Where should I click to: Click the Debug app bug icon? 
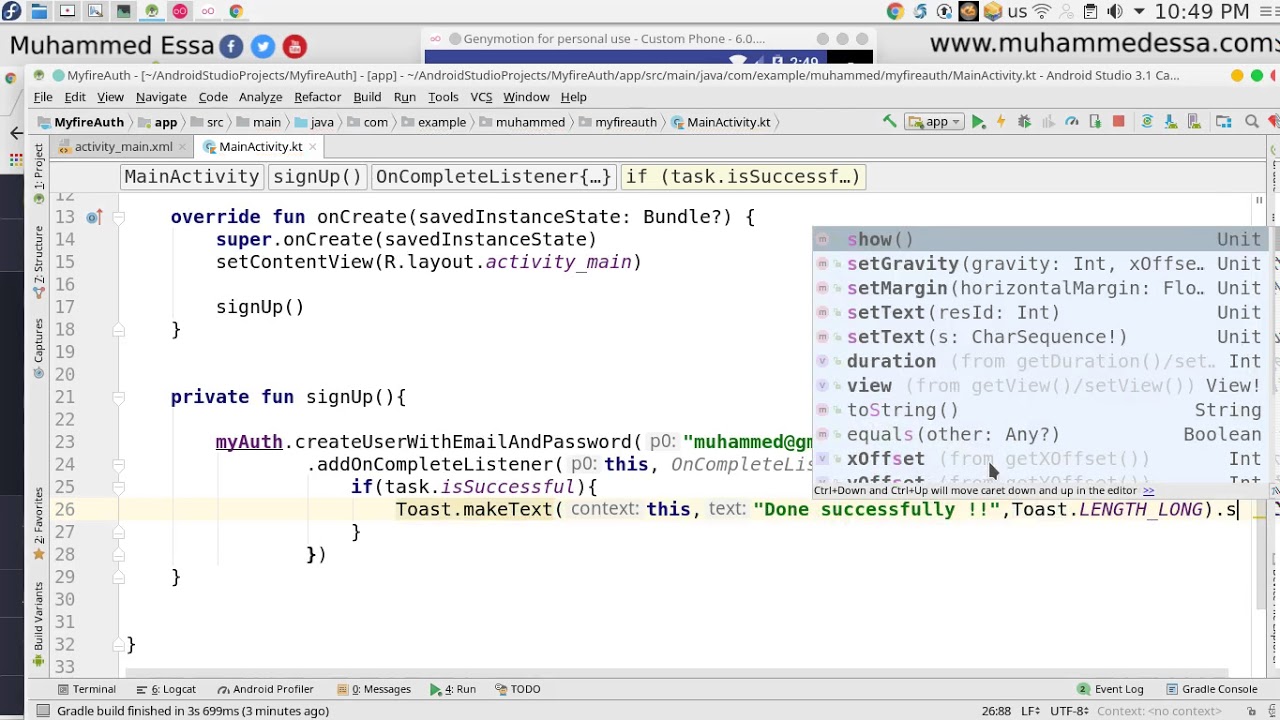tap(1024, 122)
